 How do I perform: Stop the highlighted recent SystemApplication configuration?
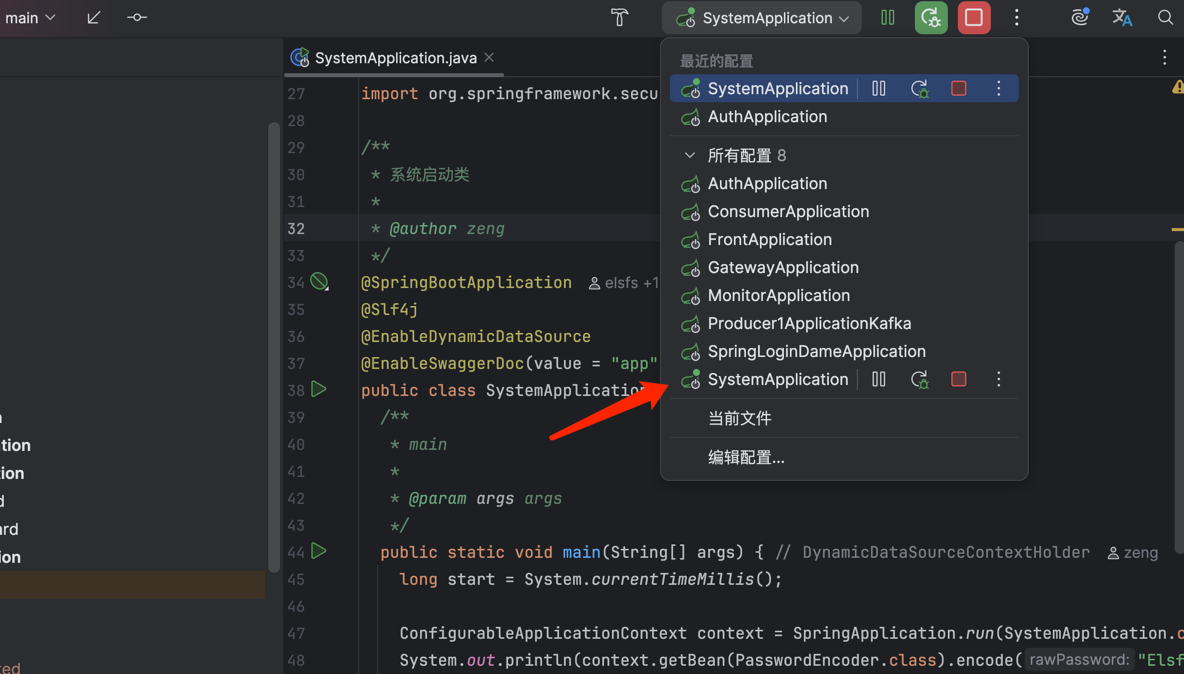tap(958, 88)
